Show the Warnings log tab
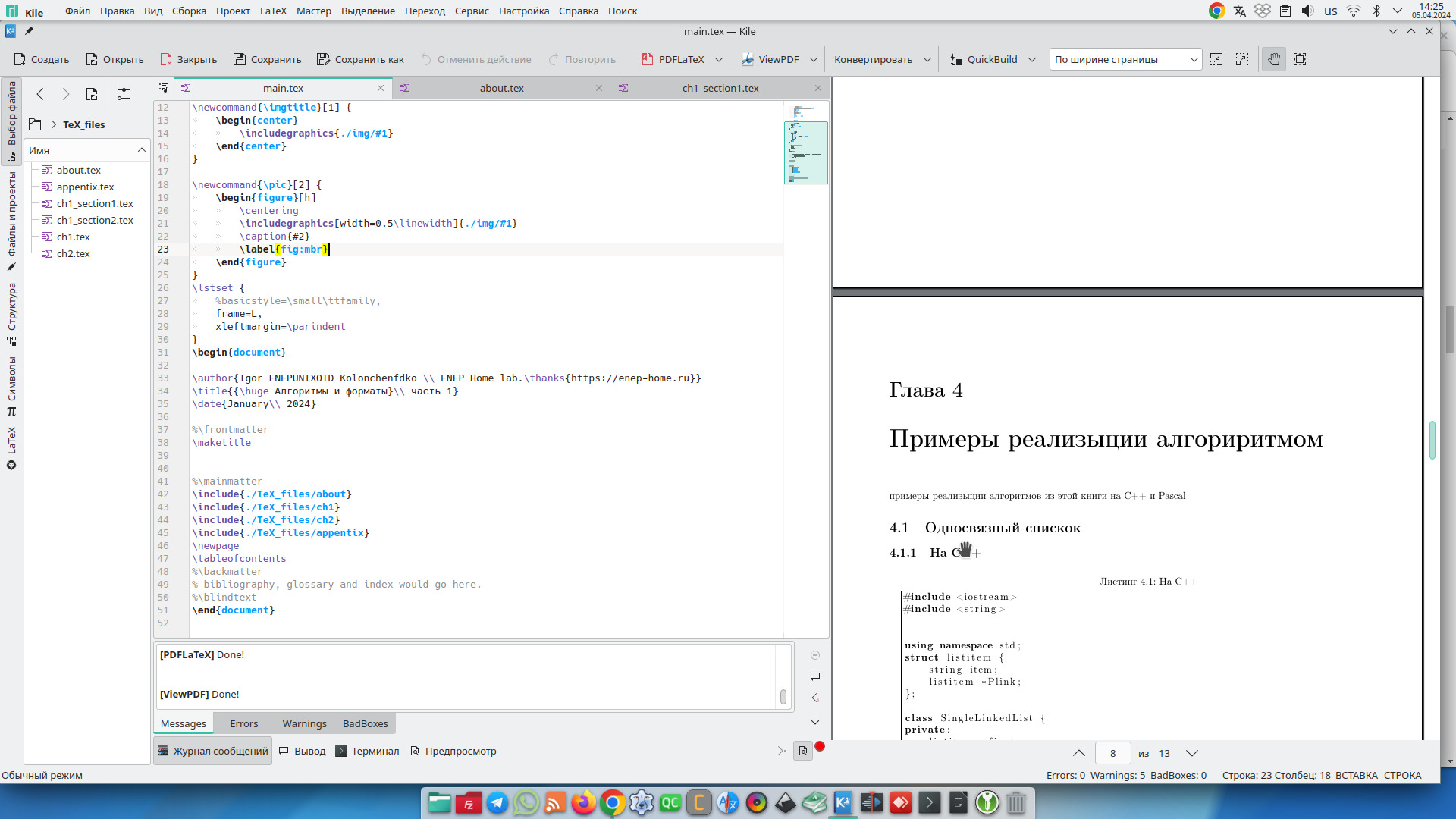The width and height of the screenshot is (1456, 819). (x=304, y=723)
